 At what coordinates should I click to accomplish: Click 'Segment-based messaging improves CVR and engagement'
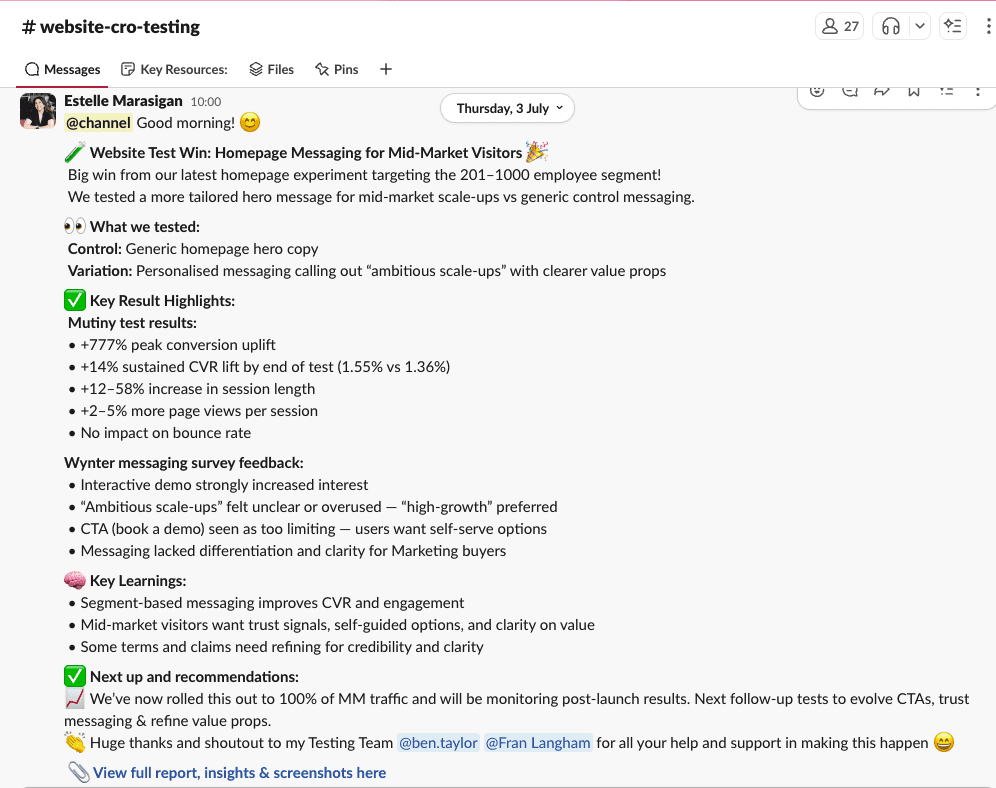(272, 603)
